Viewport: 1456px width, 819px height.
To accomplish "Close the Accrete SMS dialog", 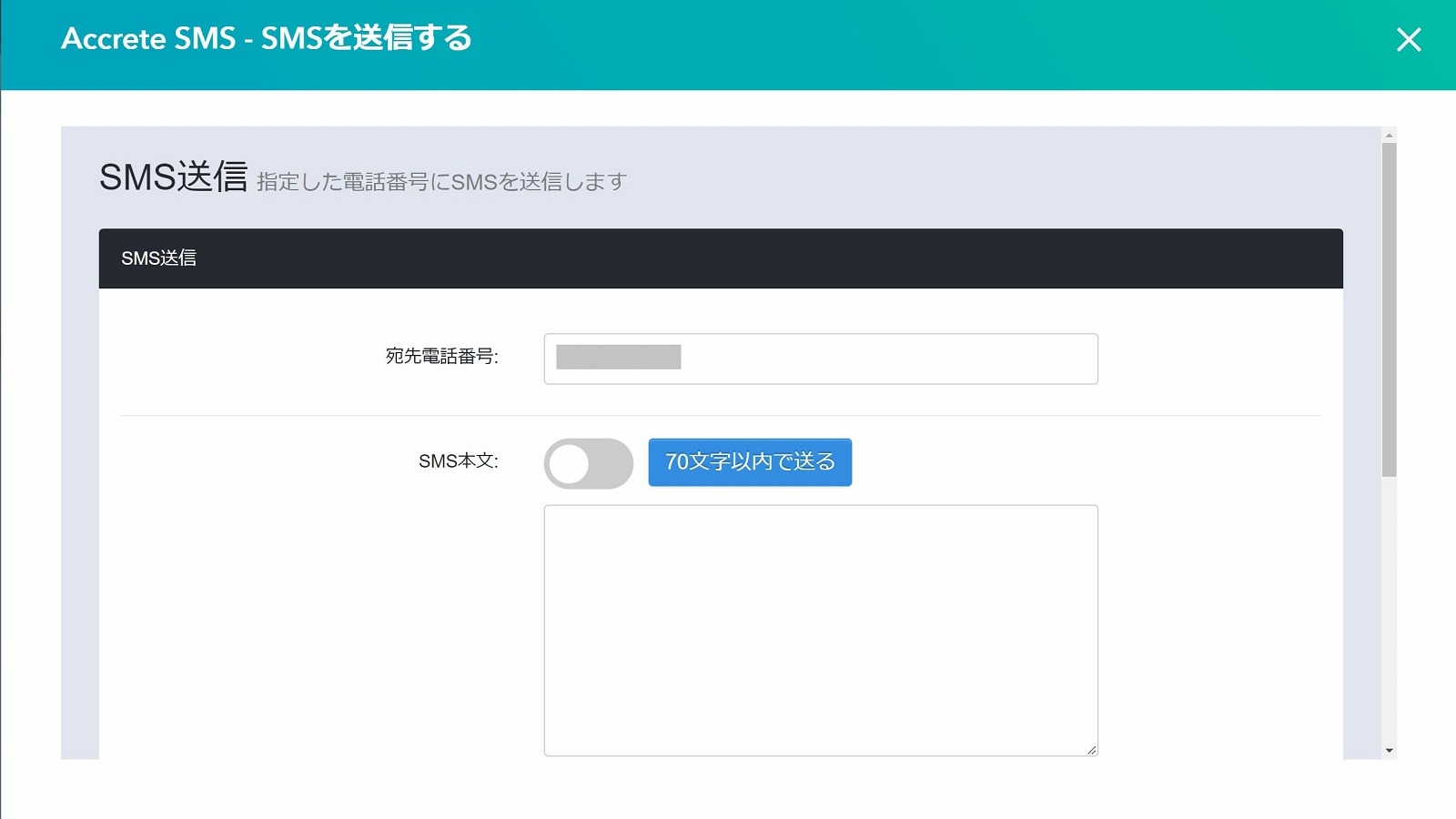I will pos(1408,39).
